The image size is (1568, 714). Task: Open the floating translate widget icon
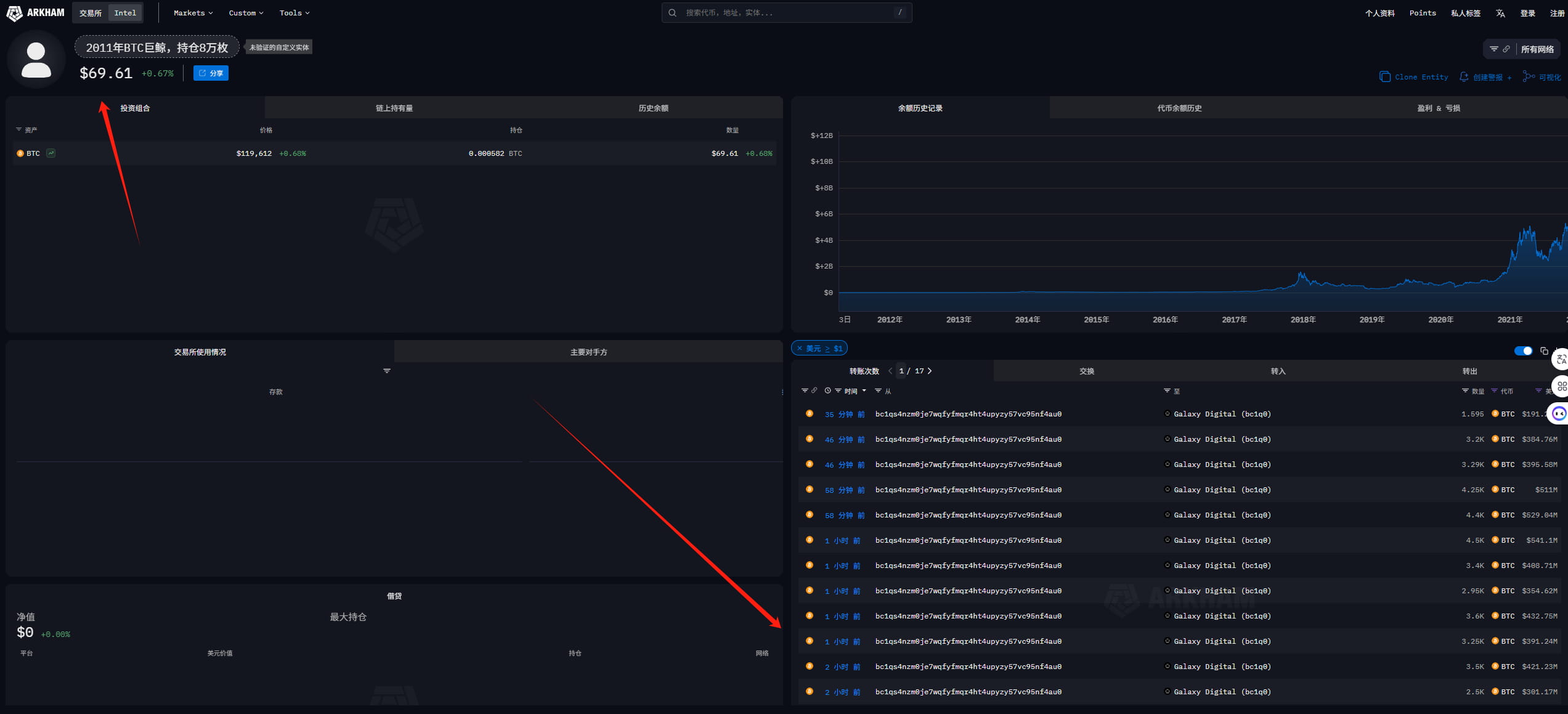(1561, 359)
